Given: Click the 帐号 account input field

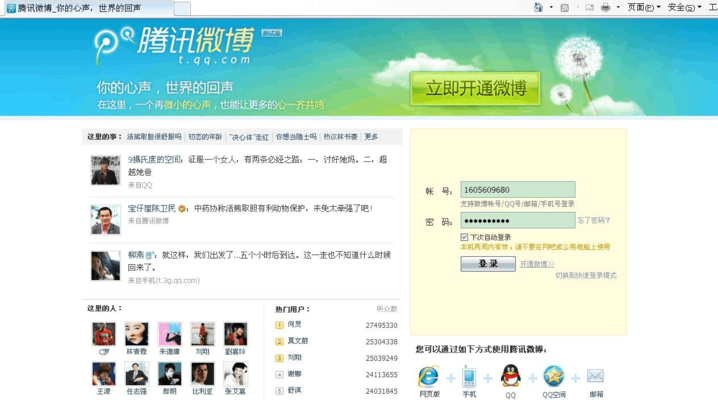Looking at the screenshot, I should (x=517, y=189).
